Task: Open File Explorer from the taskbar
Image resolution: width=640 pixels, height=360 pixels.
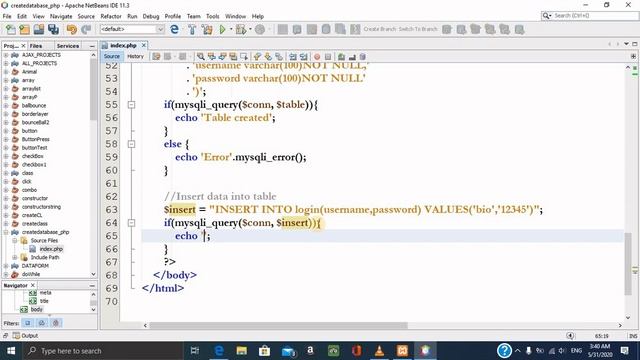Action: 242,351
